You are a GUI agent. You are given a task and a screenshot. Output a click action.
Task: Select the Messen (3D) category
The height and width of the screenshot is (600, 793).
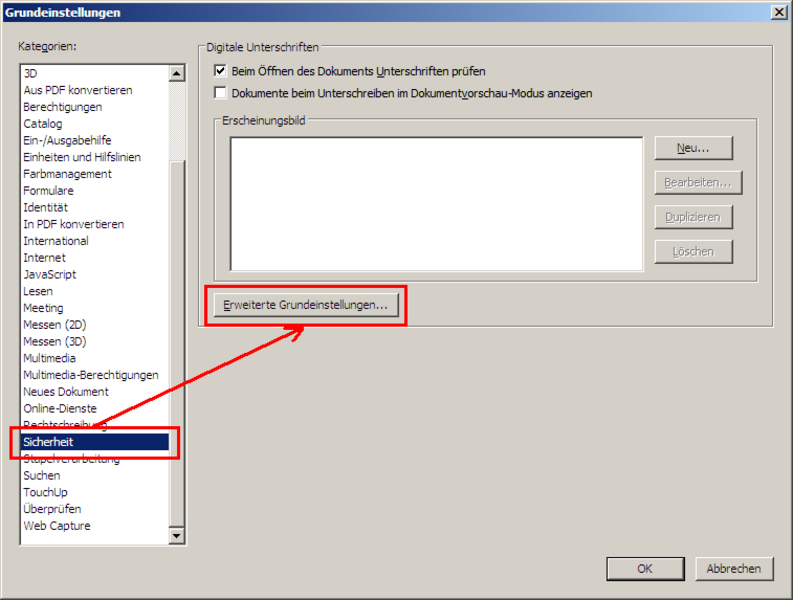[x=55, y=341]
